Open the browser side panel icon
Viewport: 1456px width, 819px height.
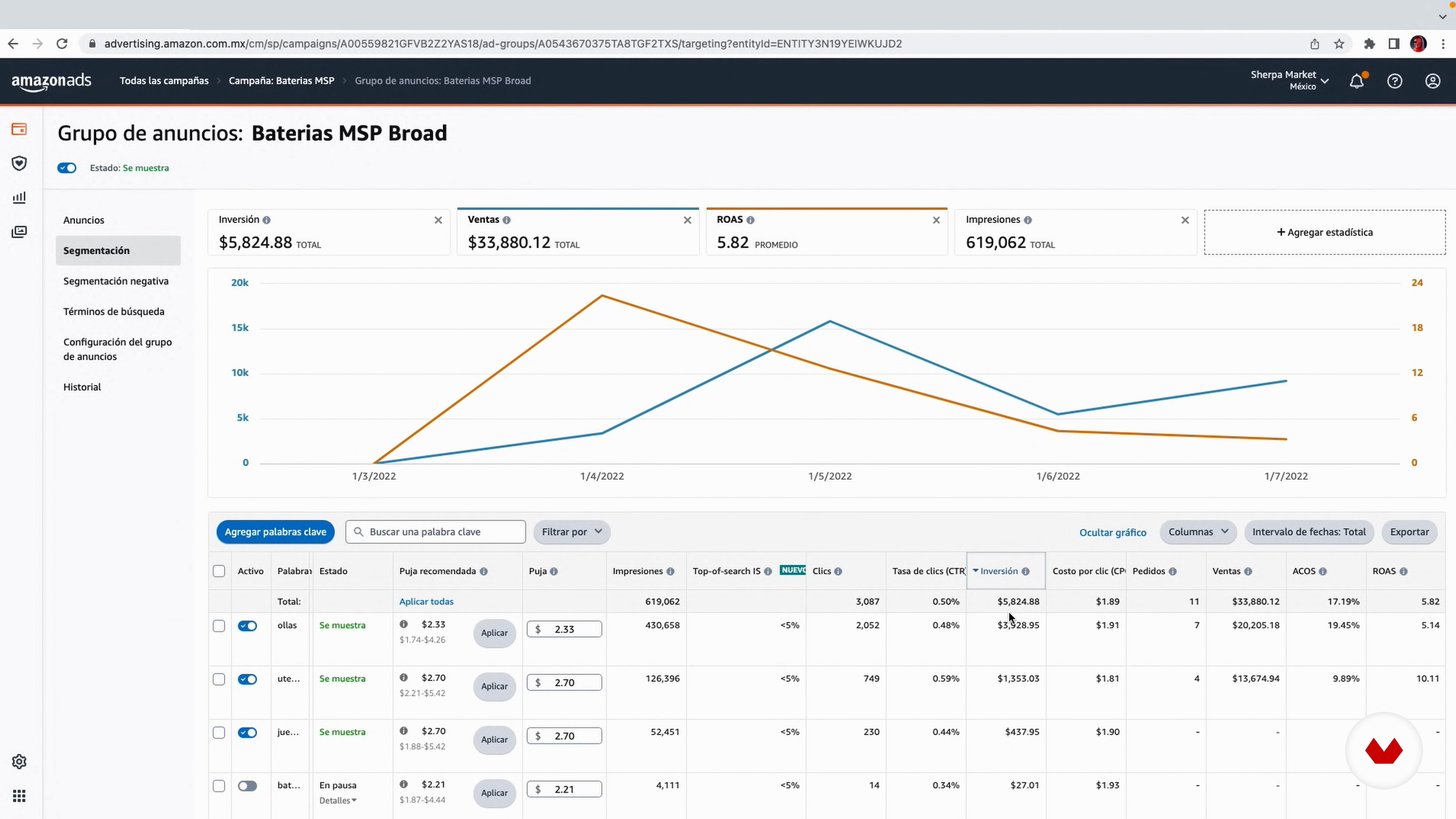1394,44
